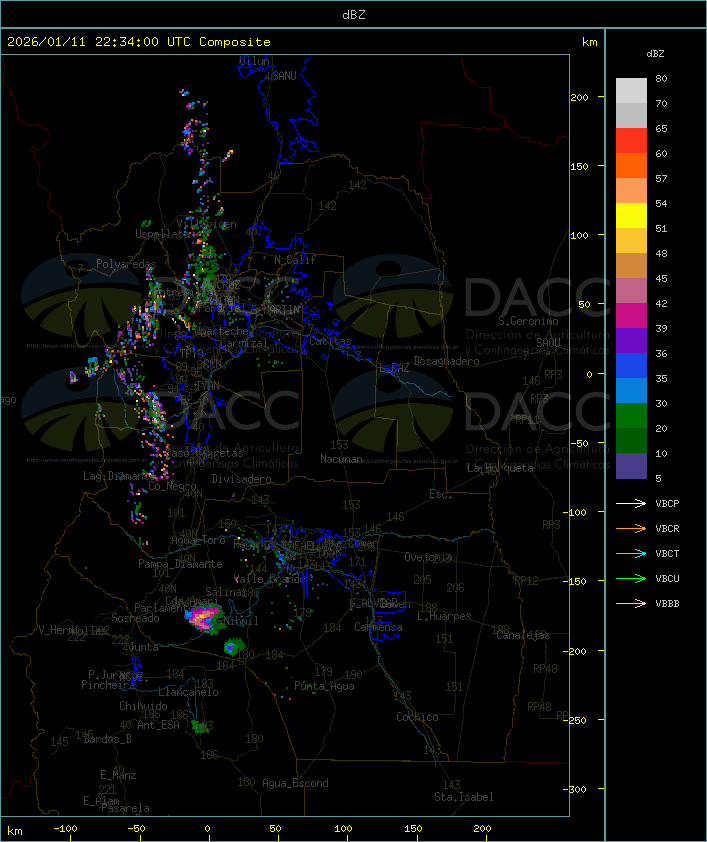
Task: Click the Chihuido map label
Action: pyautogui.click(x=143, y=706)
